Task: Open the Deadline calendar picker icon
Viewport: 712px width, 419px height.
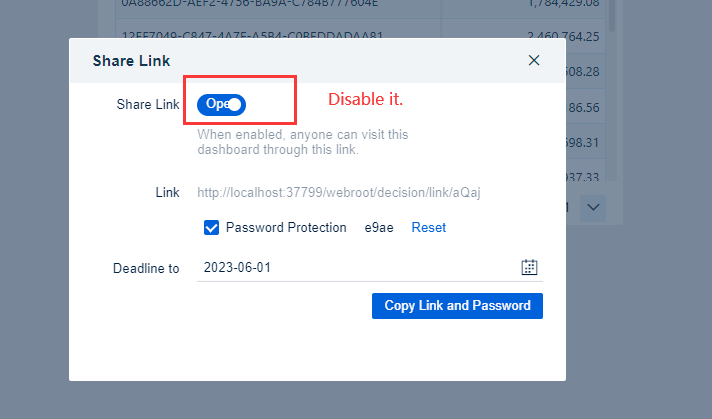Action: point(529,267)
